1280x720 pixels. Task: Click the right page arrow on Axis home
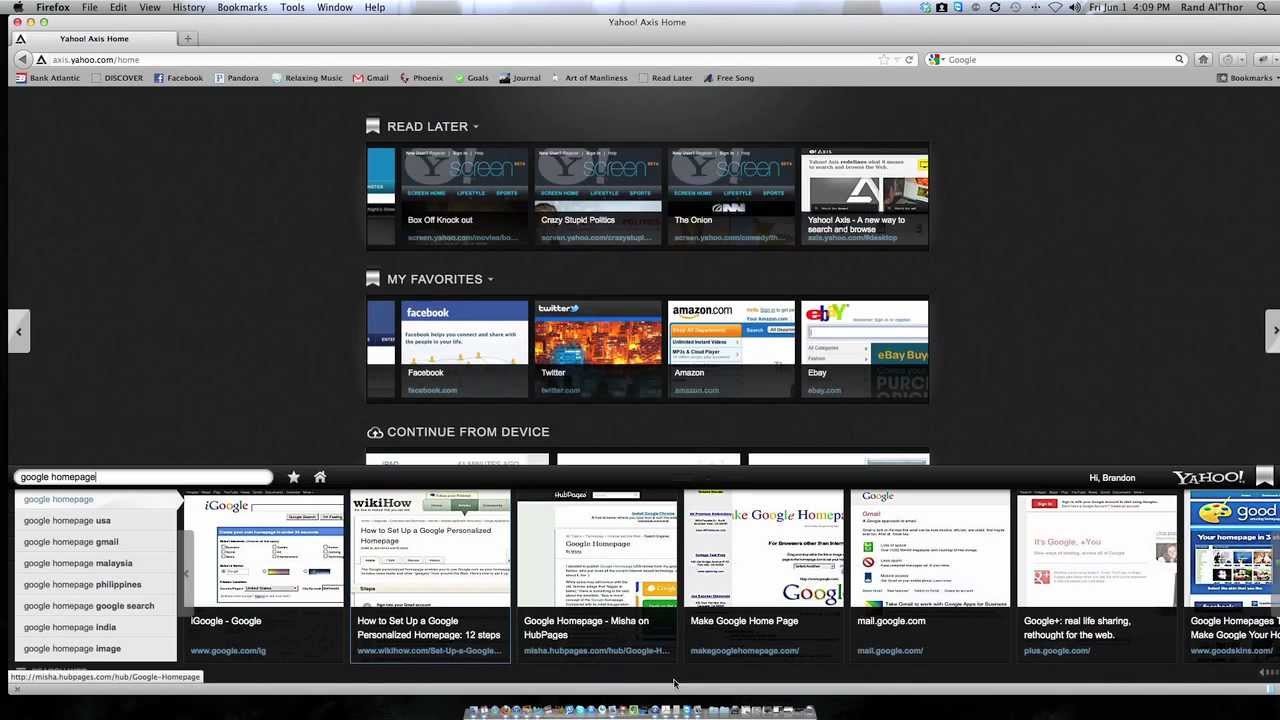1272,331
